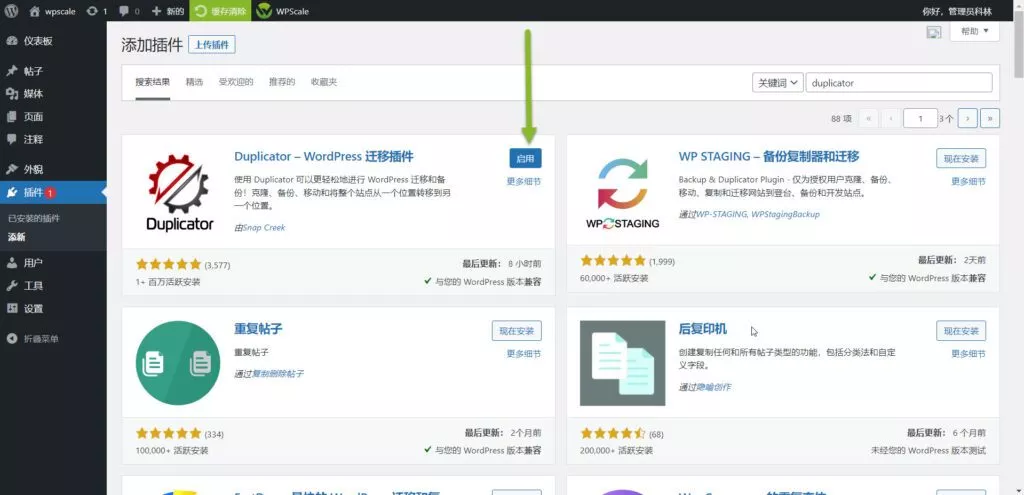1024x495 pixels.
Task: Open the 页面 pages menu
Action: pos(33,117)
